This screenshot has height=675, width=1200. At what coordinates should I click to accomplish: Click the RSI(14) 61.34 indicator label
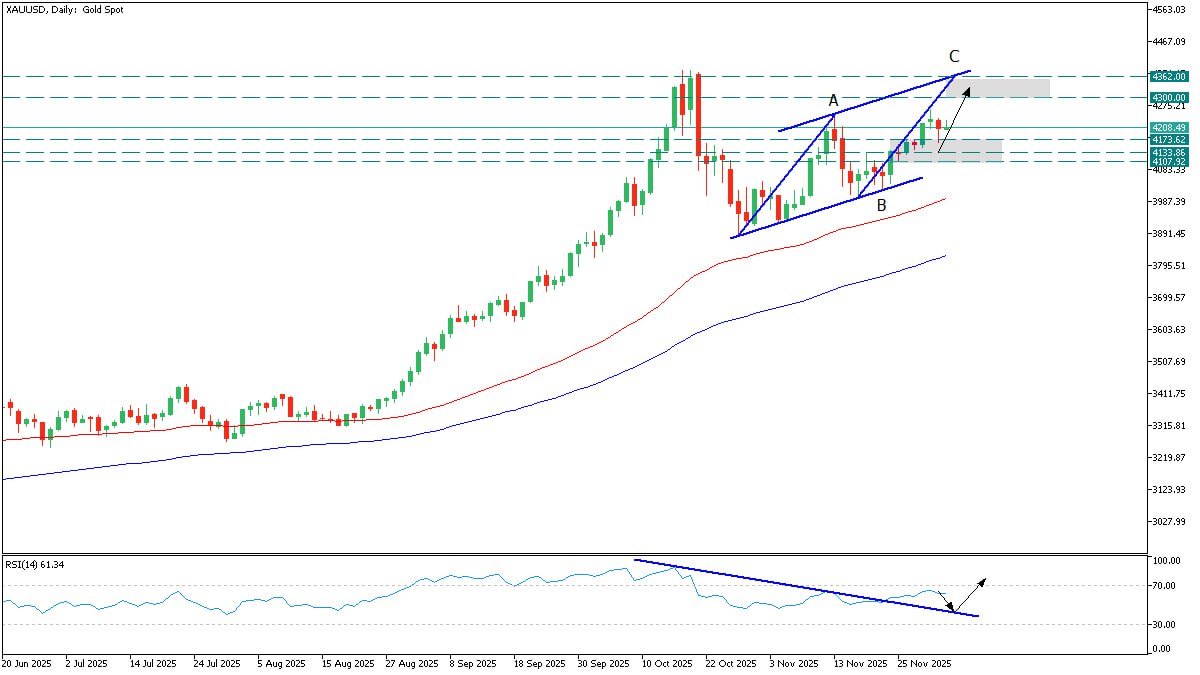[x=33, y=566]
